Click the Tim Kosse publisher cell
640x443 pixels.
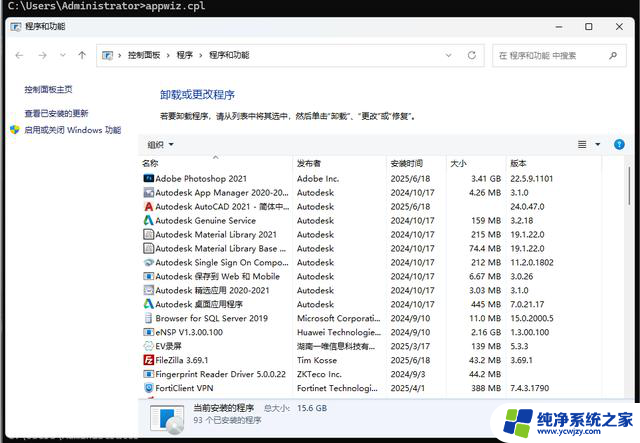point(317,360)
